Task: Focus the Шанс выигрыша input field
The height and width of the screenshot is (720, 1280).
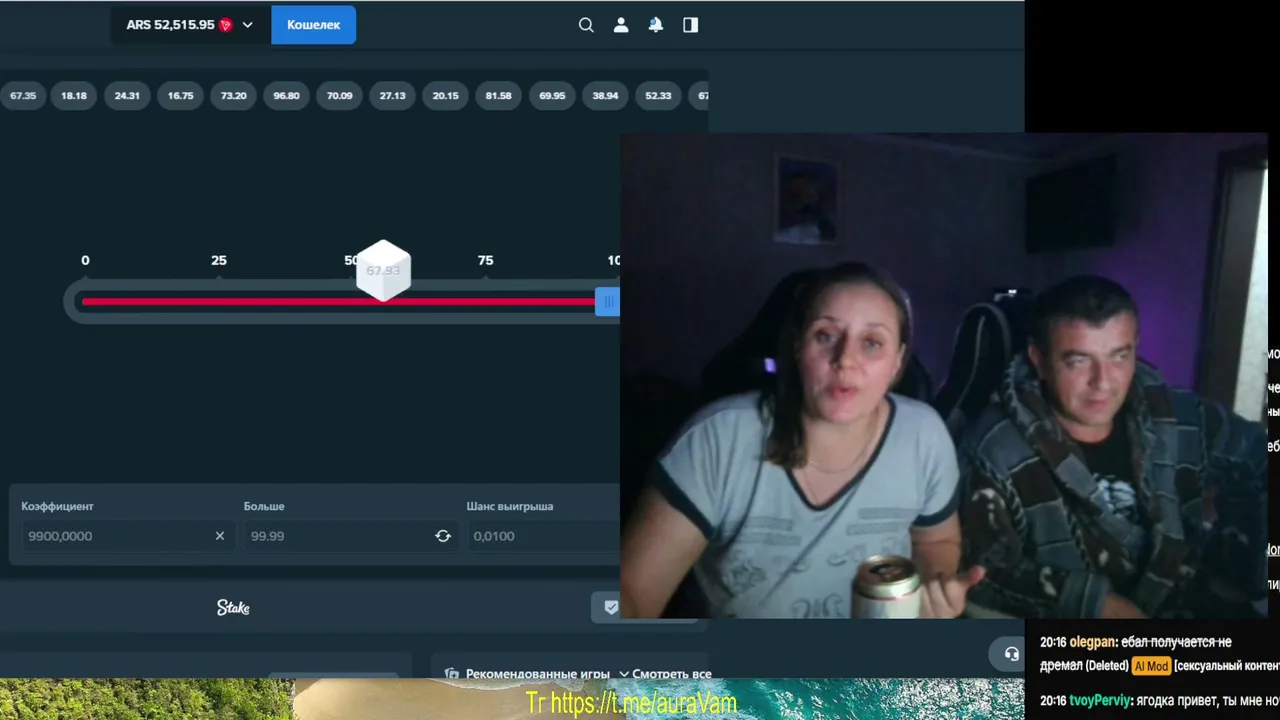Action: 542,536
